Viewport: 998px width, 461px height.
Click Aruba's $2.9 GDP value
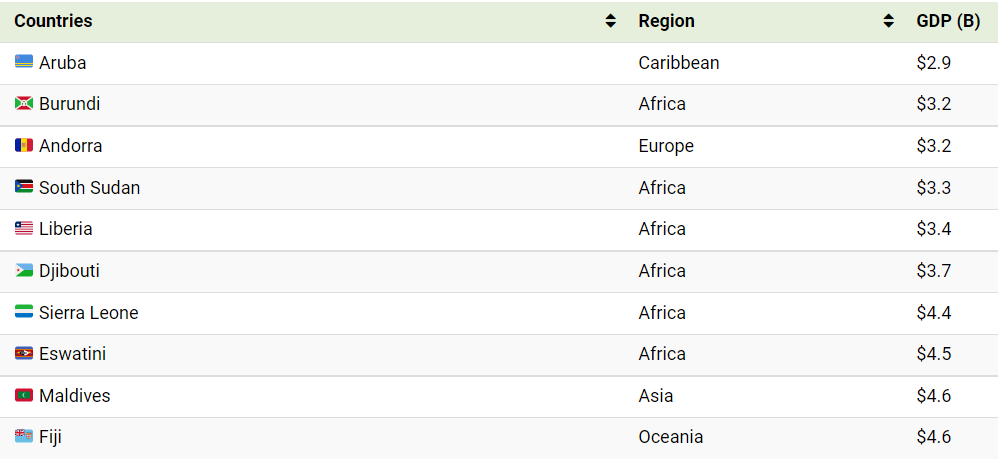(x=934, y=62)
